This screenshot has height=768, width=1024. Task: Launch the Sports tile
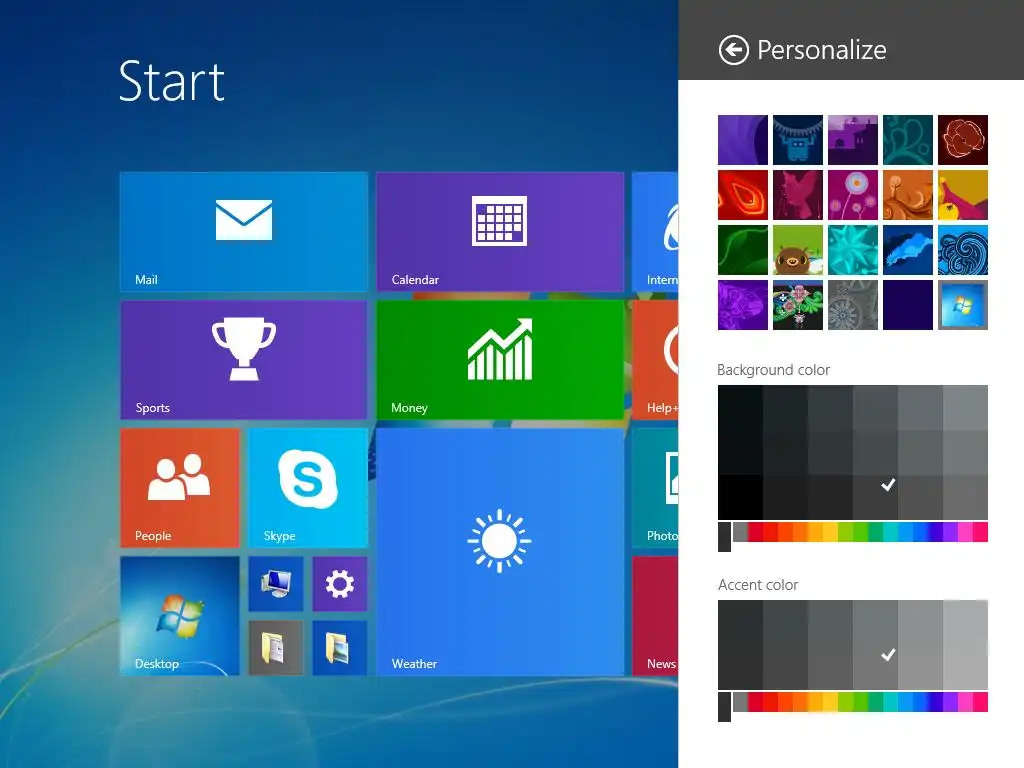click(244, 359)
